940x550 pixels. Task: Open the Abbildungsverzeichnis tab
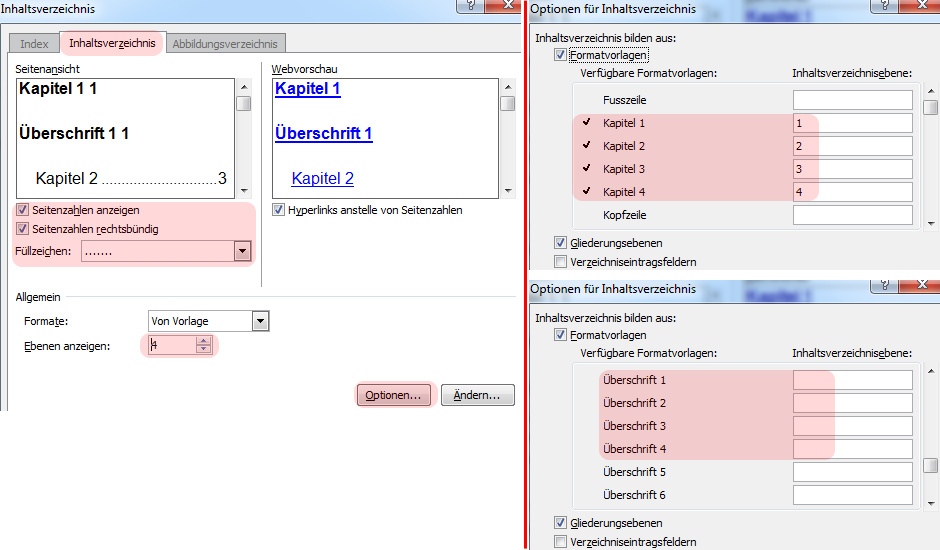click(x=226, y=44)
